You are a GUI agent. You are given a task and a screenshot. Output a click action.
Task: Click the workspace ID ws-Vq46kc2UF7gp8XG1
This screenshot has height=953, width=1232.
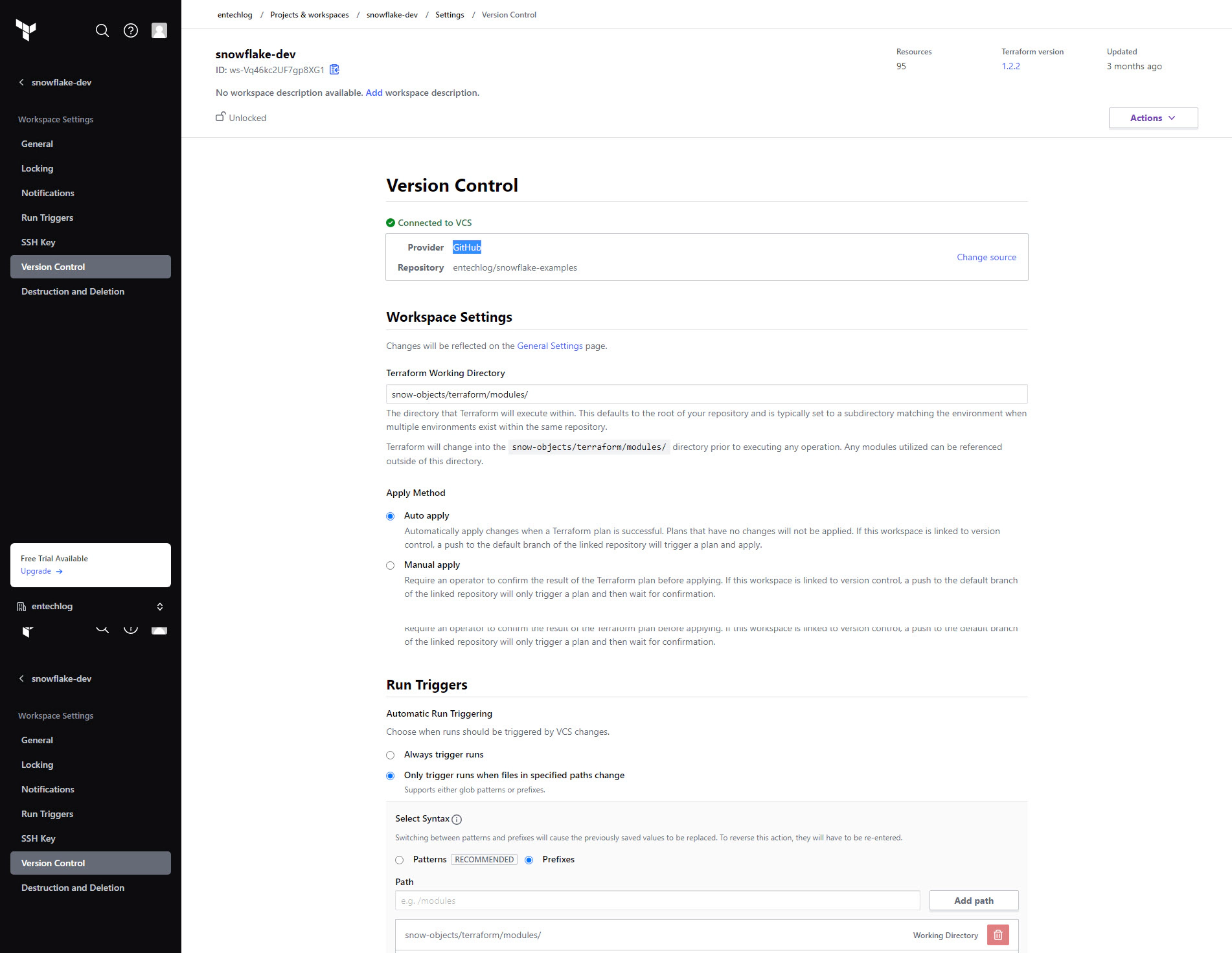(277, 70)
